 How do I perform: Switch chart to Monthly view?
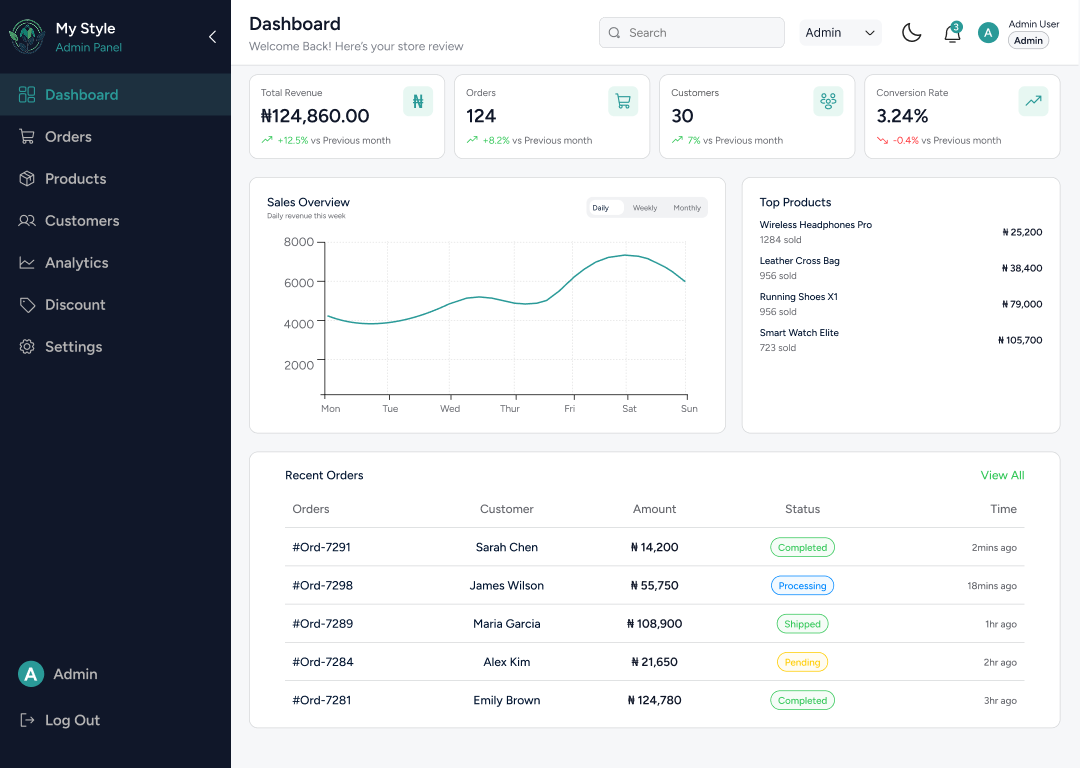(x=687, y=207)
